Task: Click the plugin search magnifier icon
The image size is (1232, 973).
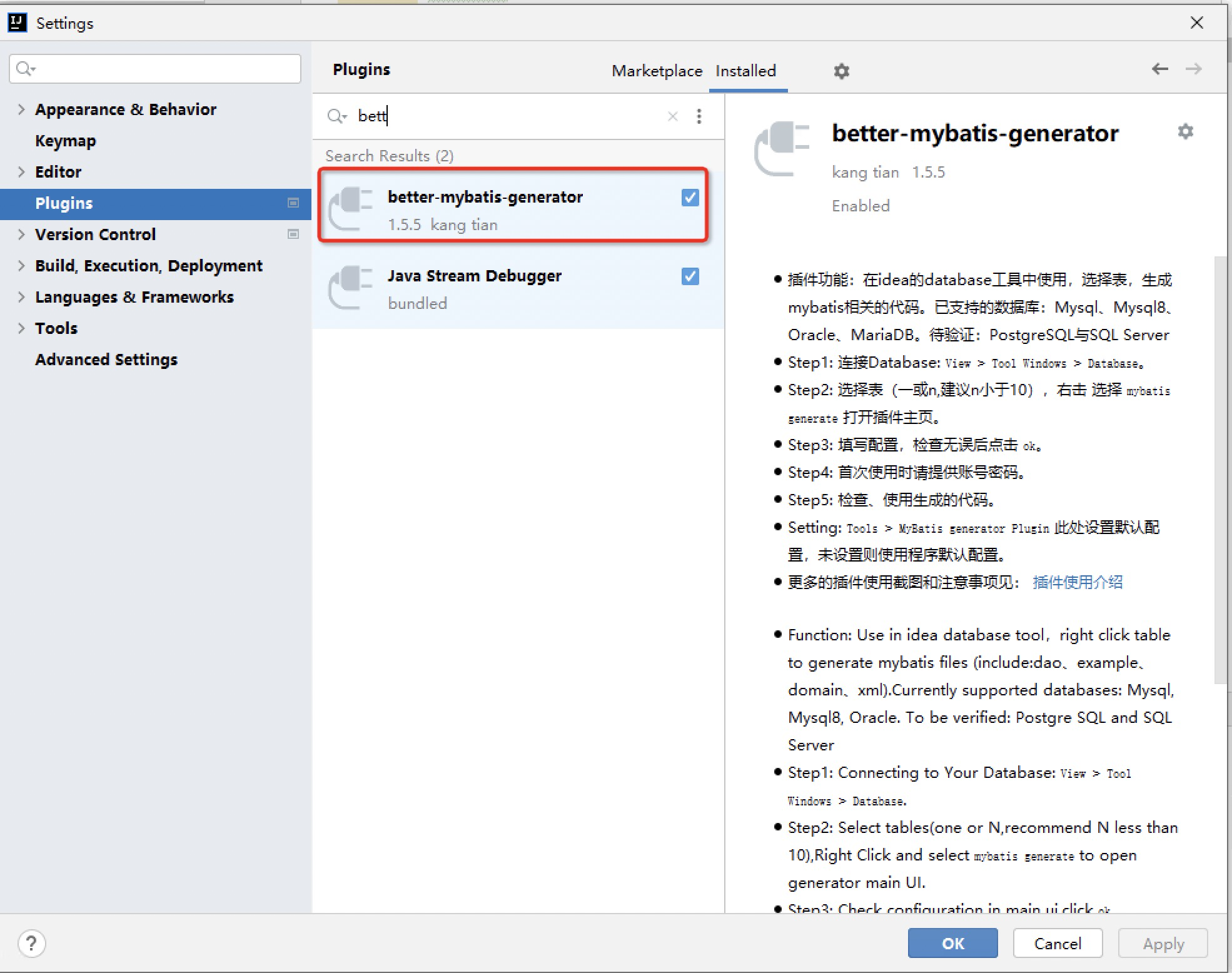Action: pos(336,116)
